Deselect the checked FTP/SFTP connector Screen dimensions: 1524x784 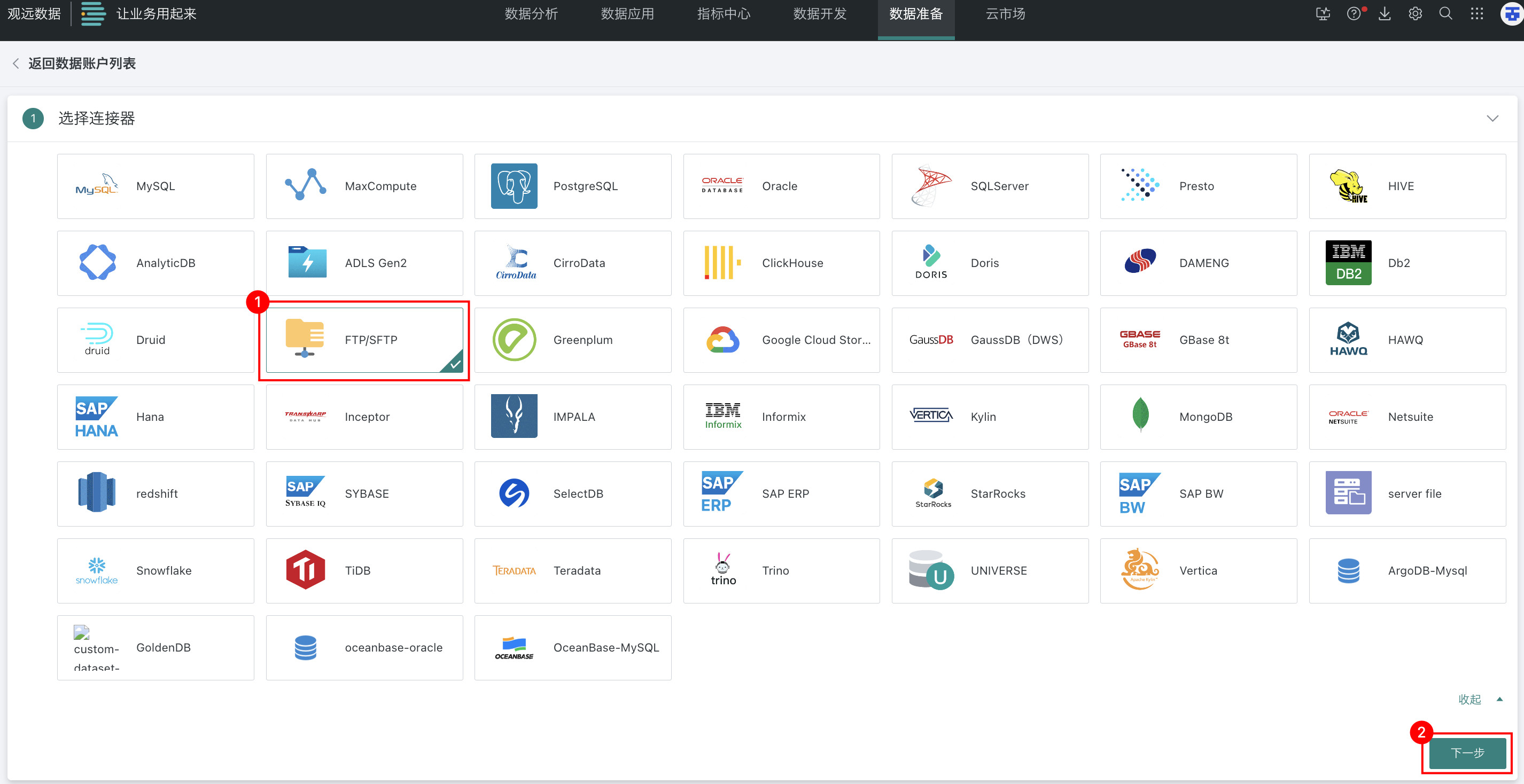click(x=364, y=340)
